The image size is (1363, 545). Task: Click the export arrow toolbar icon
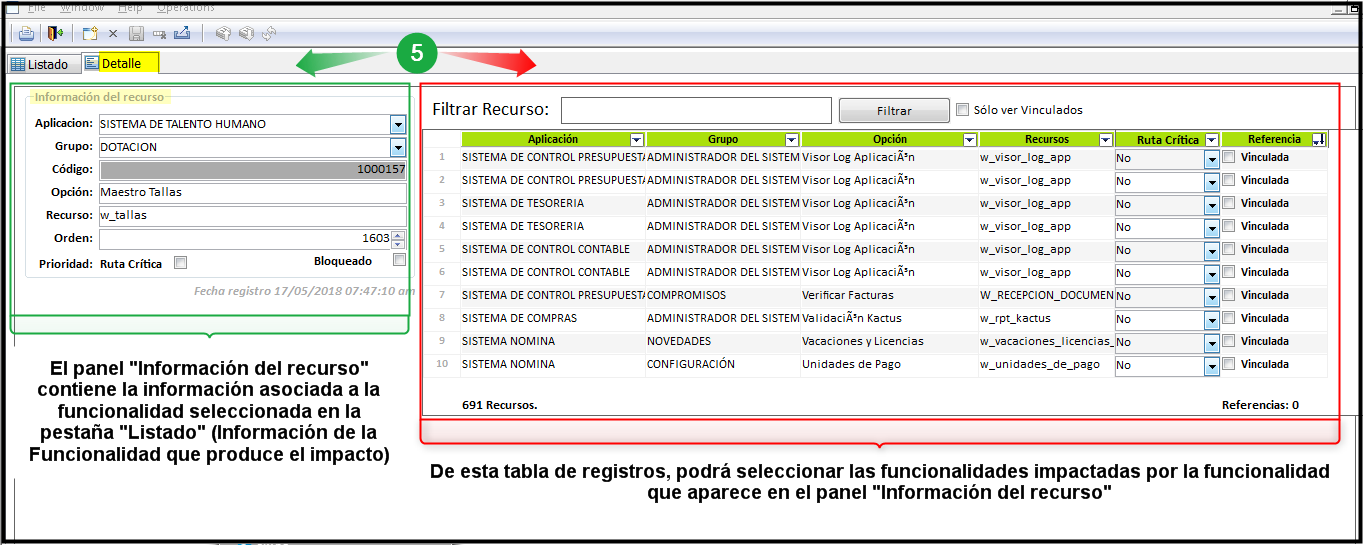[x=182, y=33]
